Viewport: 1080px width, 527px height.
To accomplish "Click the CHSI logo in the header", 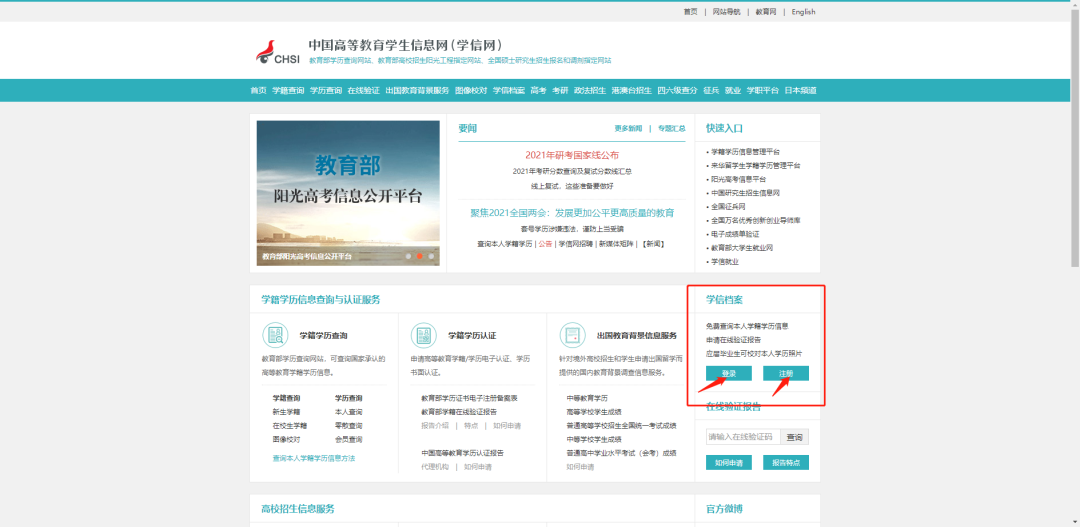I will point(277,52).
